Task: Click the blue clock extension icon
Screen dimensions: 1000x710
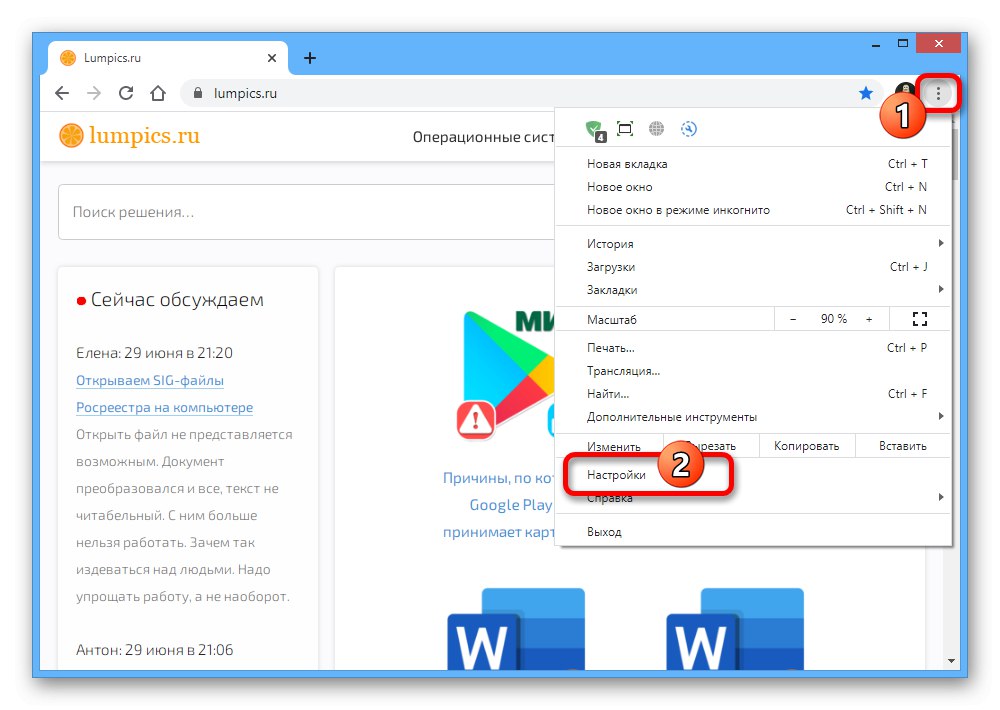Action: click(x=689, y=129)
